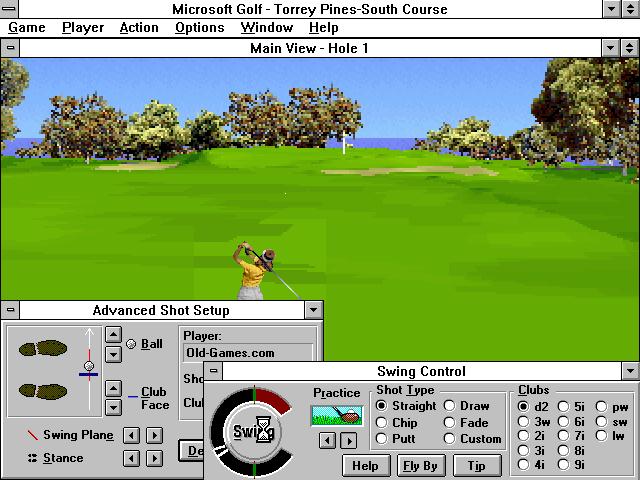Screen dimensions: 640x480
Task: Click the Swing Plane right arrow
Action: (155, 435)
